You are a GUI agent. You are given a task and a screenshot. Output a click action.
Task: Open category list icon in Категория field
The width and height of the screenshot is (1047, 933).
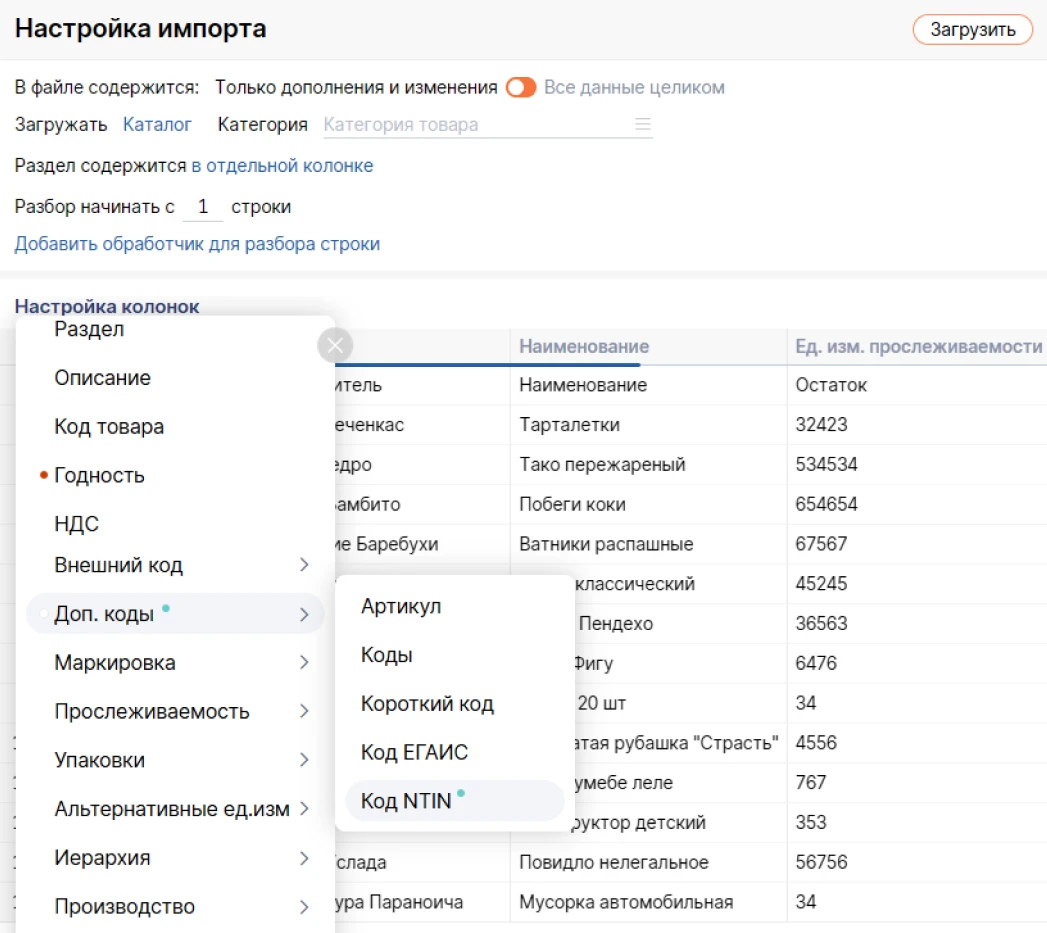[x=643, y=125]
